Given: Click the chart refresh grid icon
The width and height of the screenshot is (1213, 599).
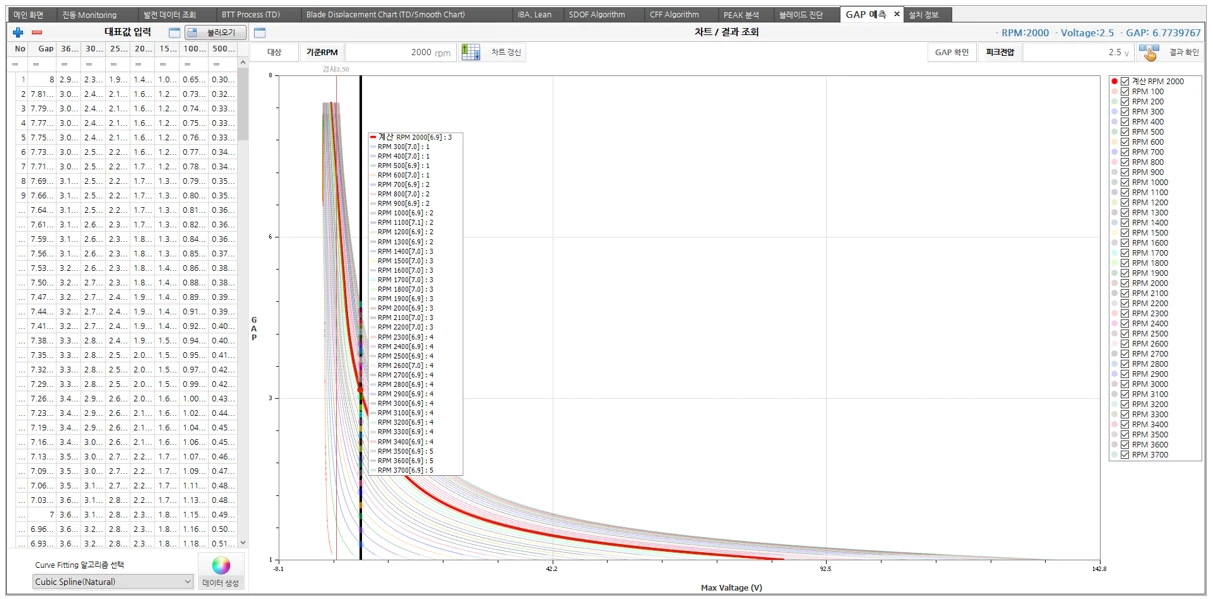Looking at the screenshot, I should pos(471,52).
